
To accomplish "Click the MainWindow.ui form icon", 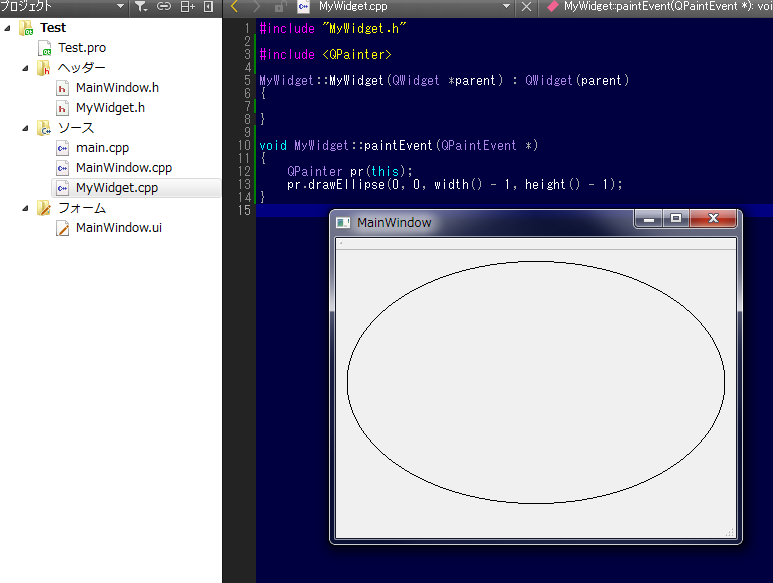I will click(63, 228).
